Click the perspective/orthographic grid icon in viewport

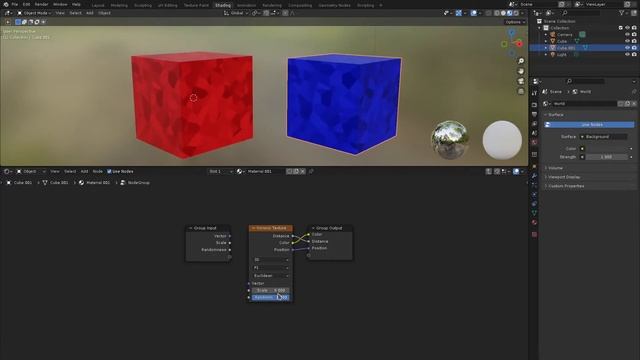(521, 91)
